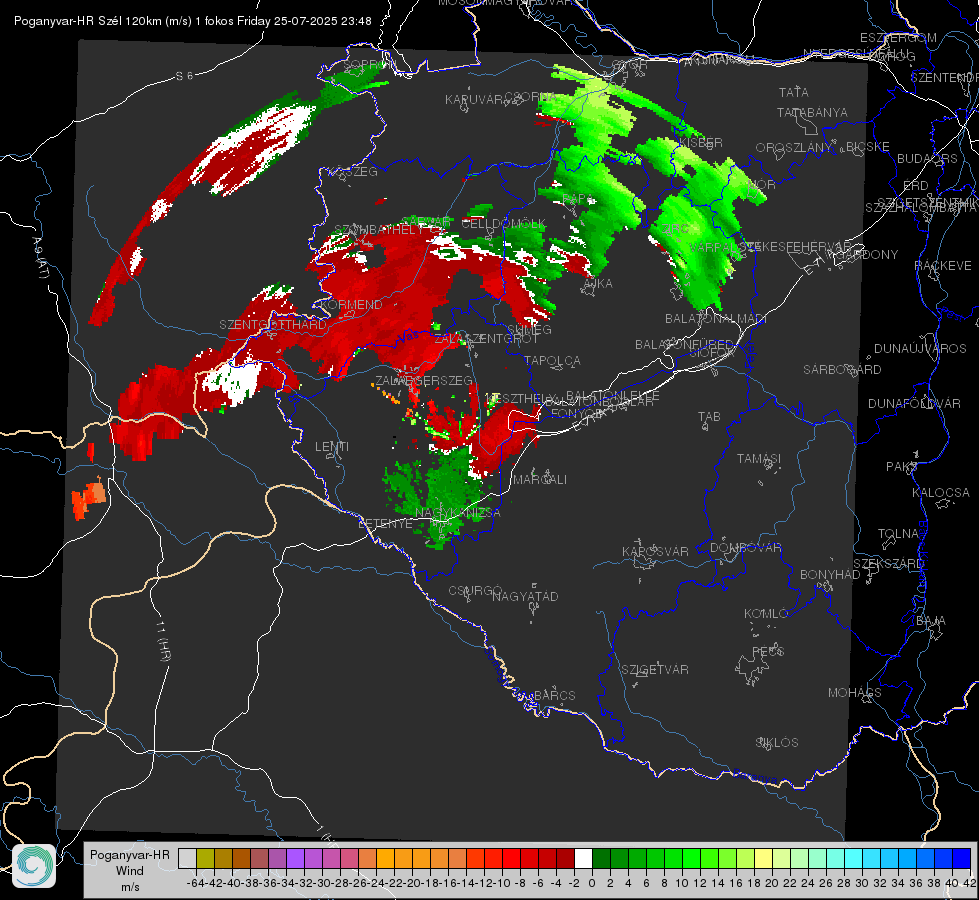979x900 pixels.
Task: Click the KOSZEG city label
Action: click(x=353, y=172)
